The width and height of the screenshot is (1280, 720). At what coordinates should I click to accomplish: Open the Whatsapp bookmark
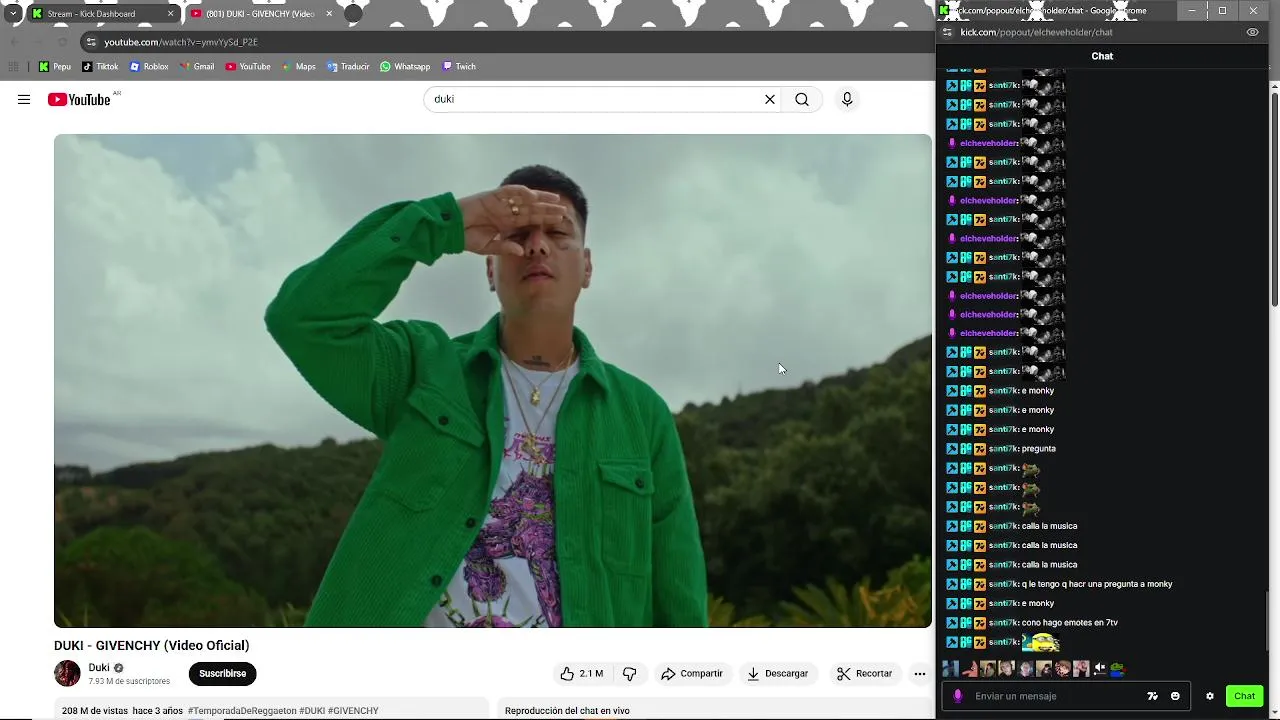point(405,67)
